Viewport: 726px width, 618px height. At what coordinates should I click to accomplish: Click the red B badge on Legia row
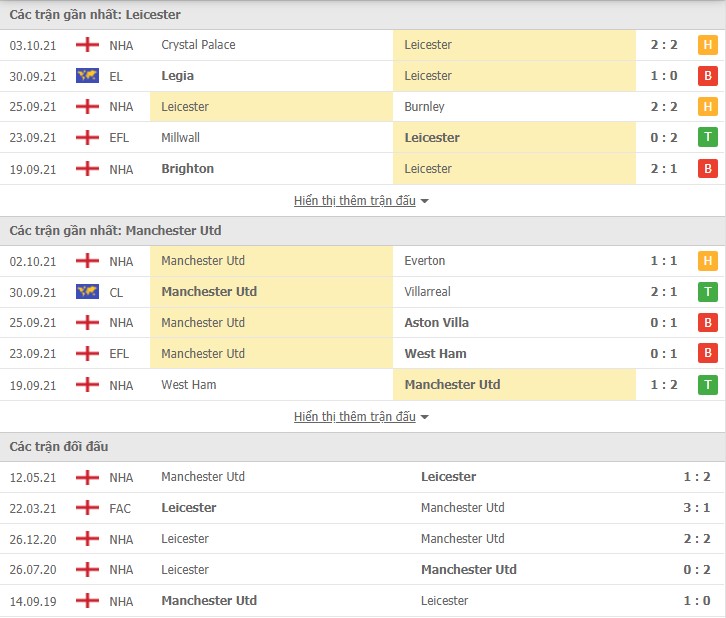point(707,76)
